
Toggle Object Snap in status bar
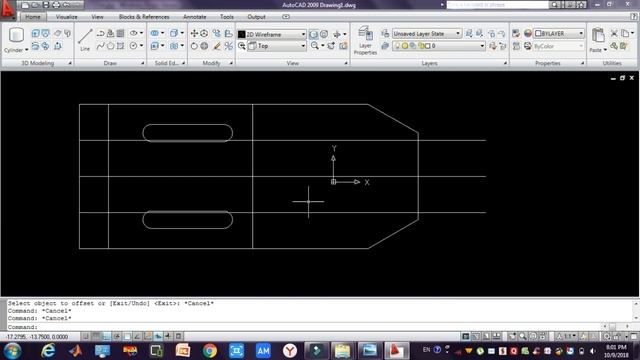(x=127, y=337)
